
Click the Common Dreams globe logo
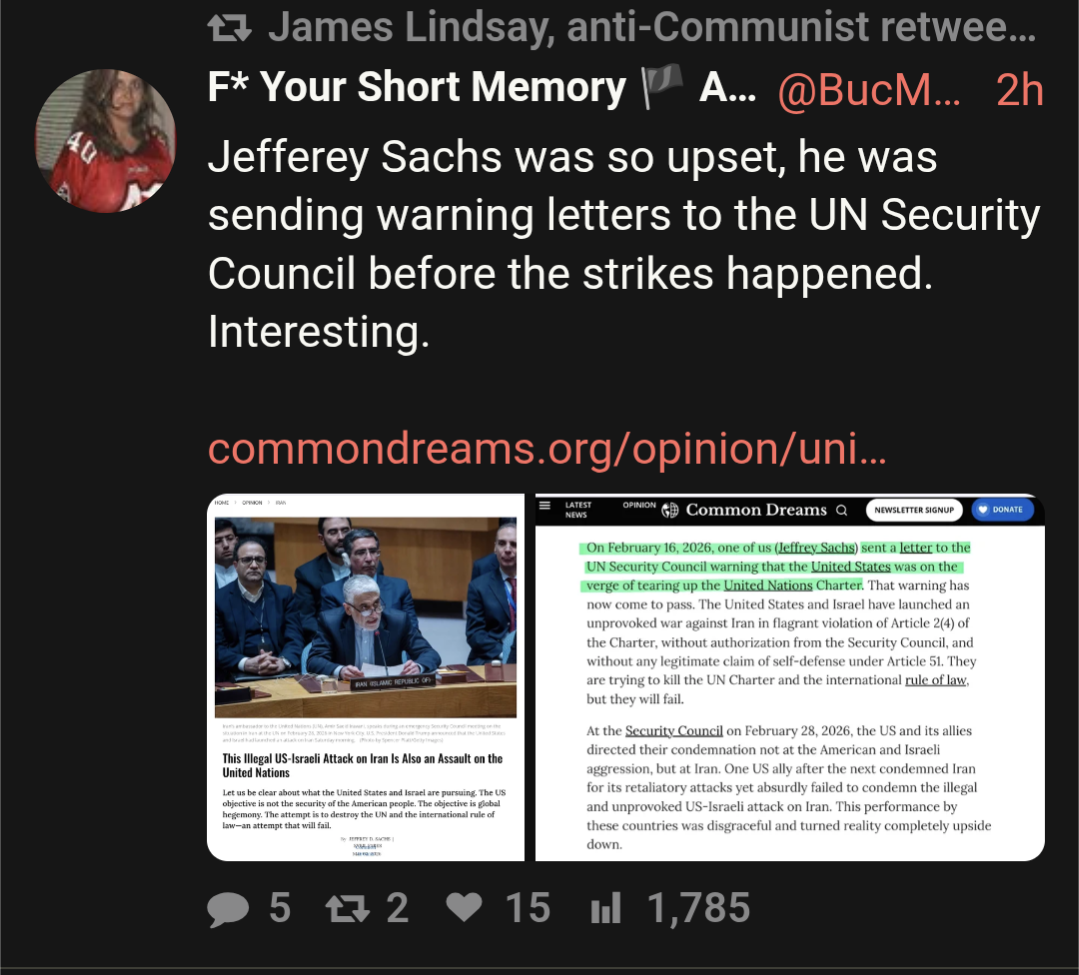coord(670,510)
